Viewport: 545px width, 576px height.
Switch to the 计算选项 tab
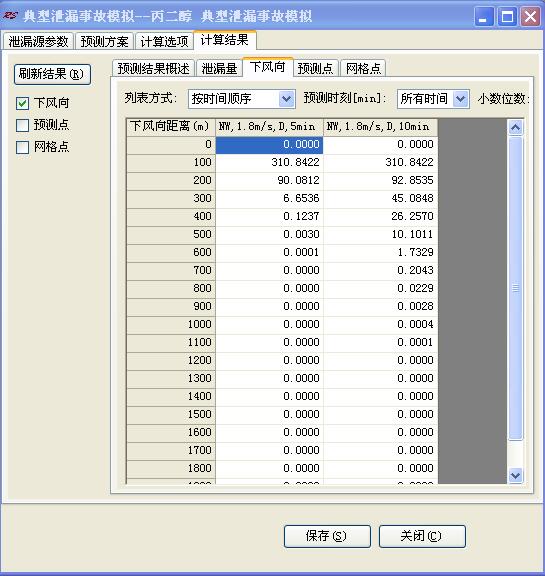[x=164, y=41]
